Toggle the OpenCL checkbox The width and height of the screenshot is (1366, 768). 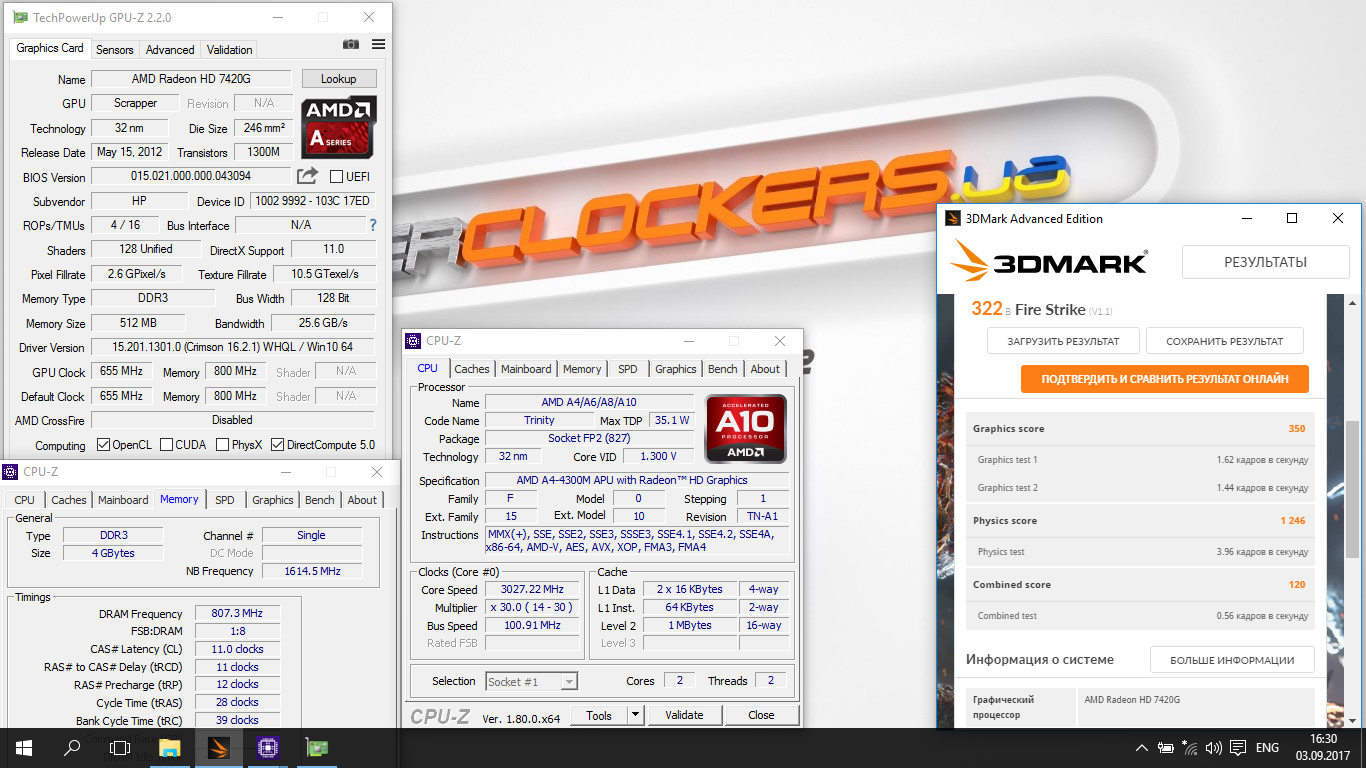tap(102, 445)
